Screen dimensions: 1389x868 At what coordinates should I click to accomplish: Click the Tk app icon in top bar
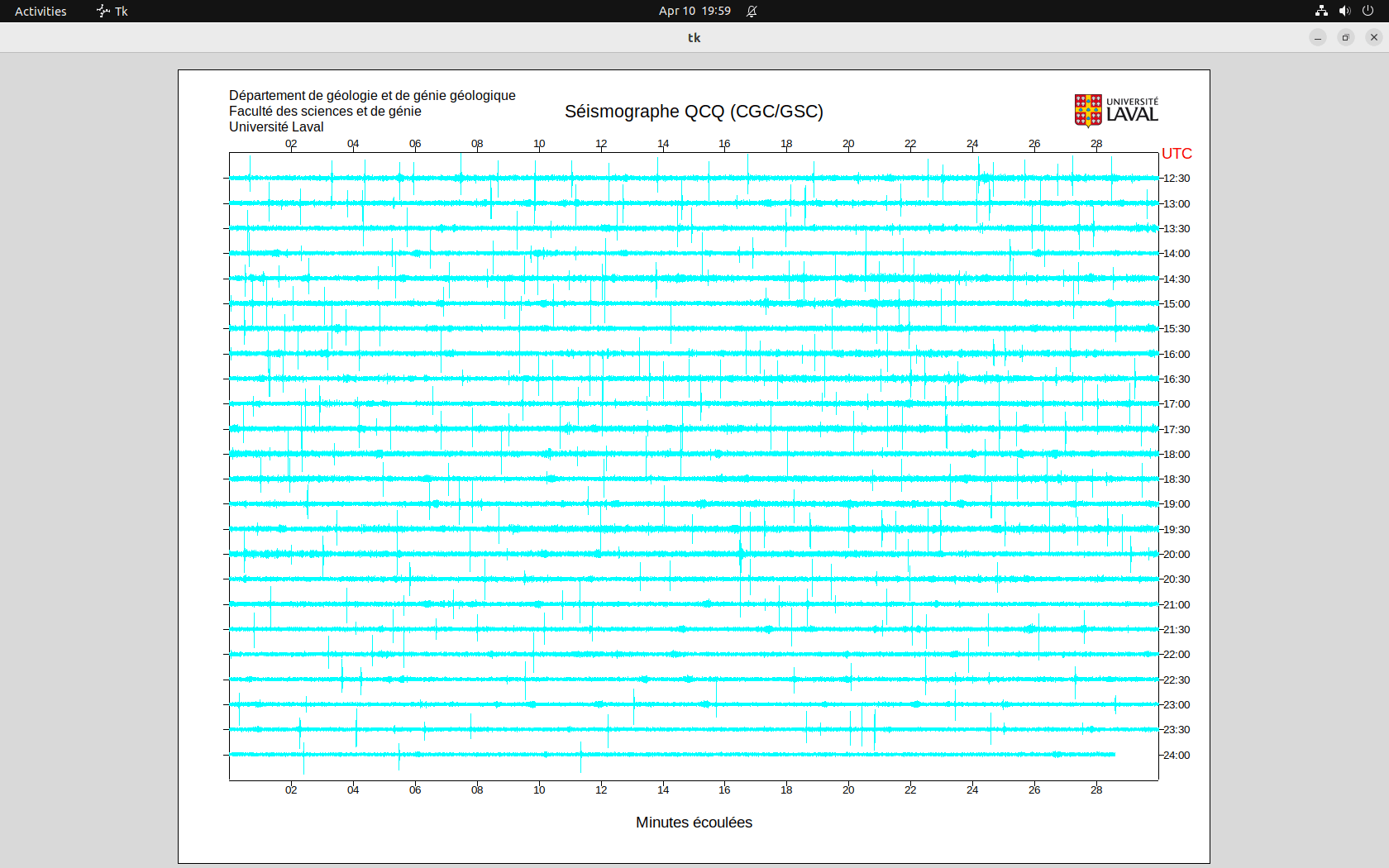click(x=103, y=11)
